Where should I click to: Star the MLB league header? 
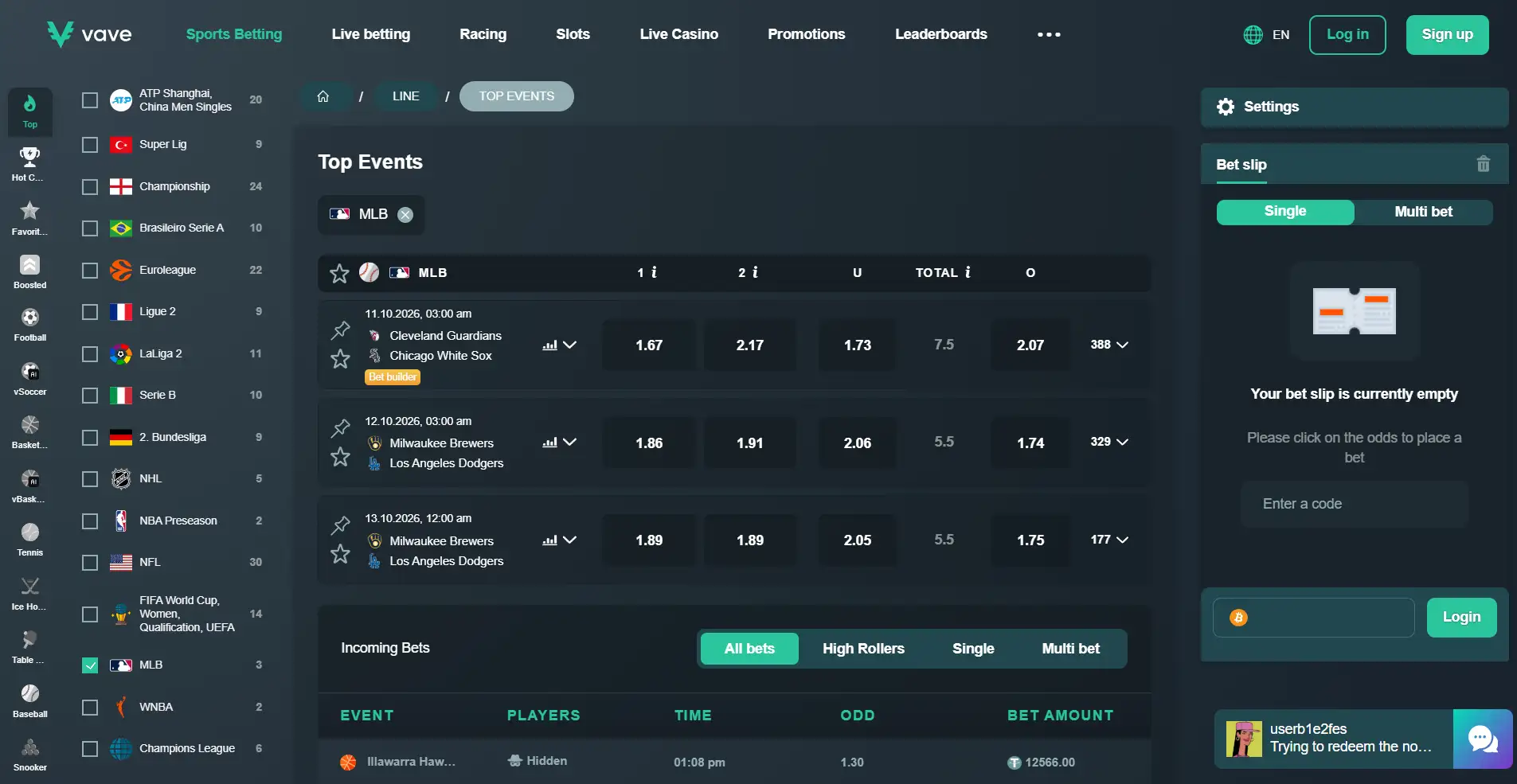(x=339, y=273)
